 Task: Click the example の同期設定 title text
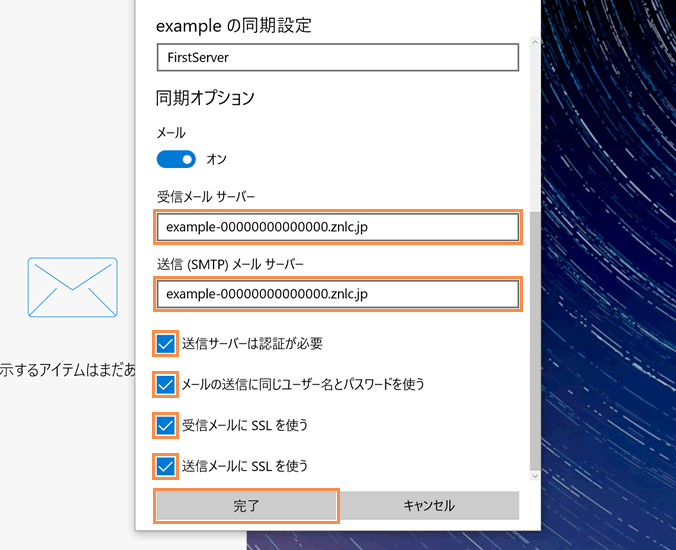coord(234,26)
